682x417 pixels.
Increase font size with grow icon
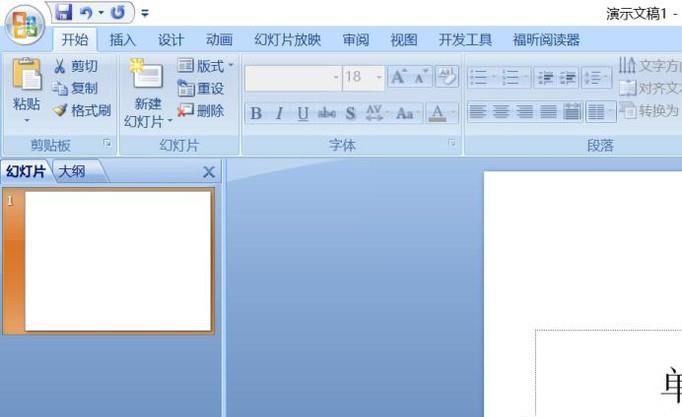(398, 77)
